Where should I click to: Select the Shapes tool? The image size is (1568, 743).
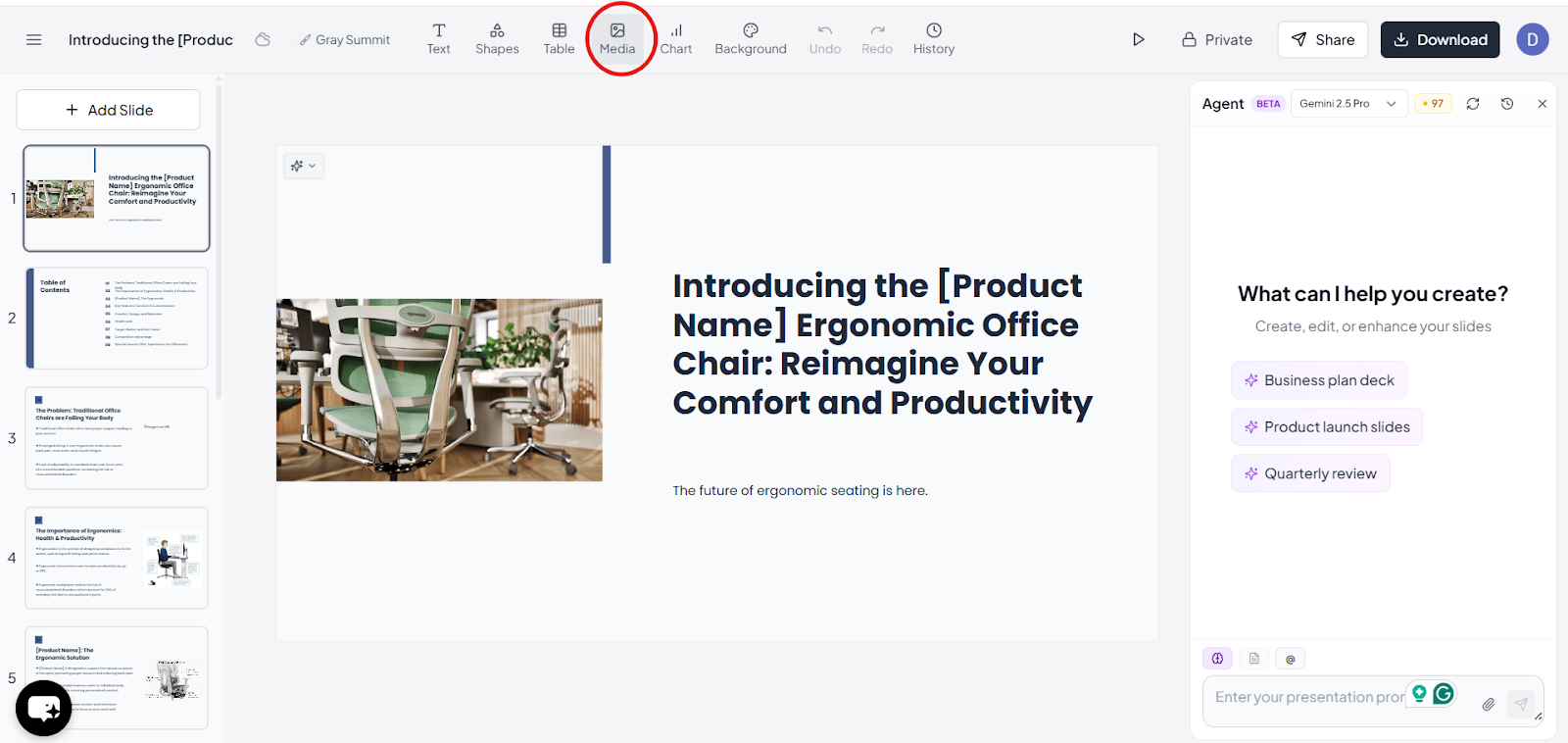pyautogui.click(x=497, y=39)
